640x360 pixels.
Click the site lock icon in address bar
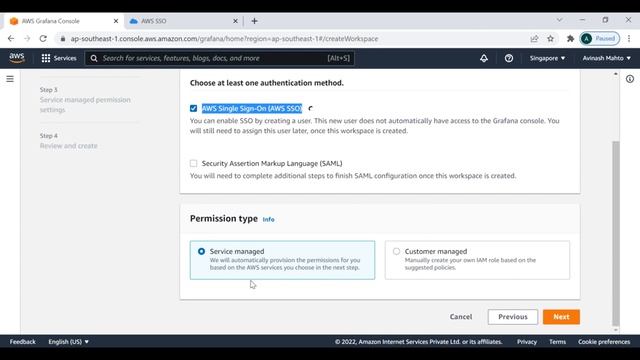click(x=62, y=39)
